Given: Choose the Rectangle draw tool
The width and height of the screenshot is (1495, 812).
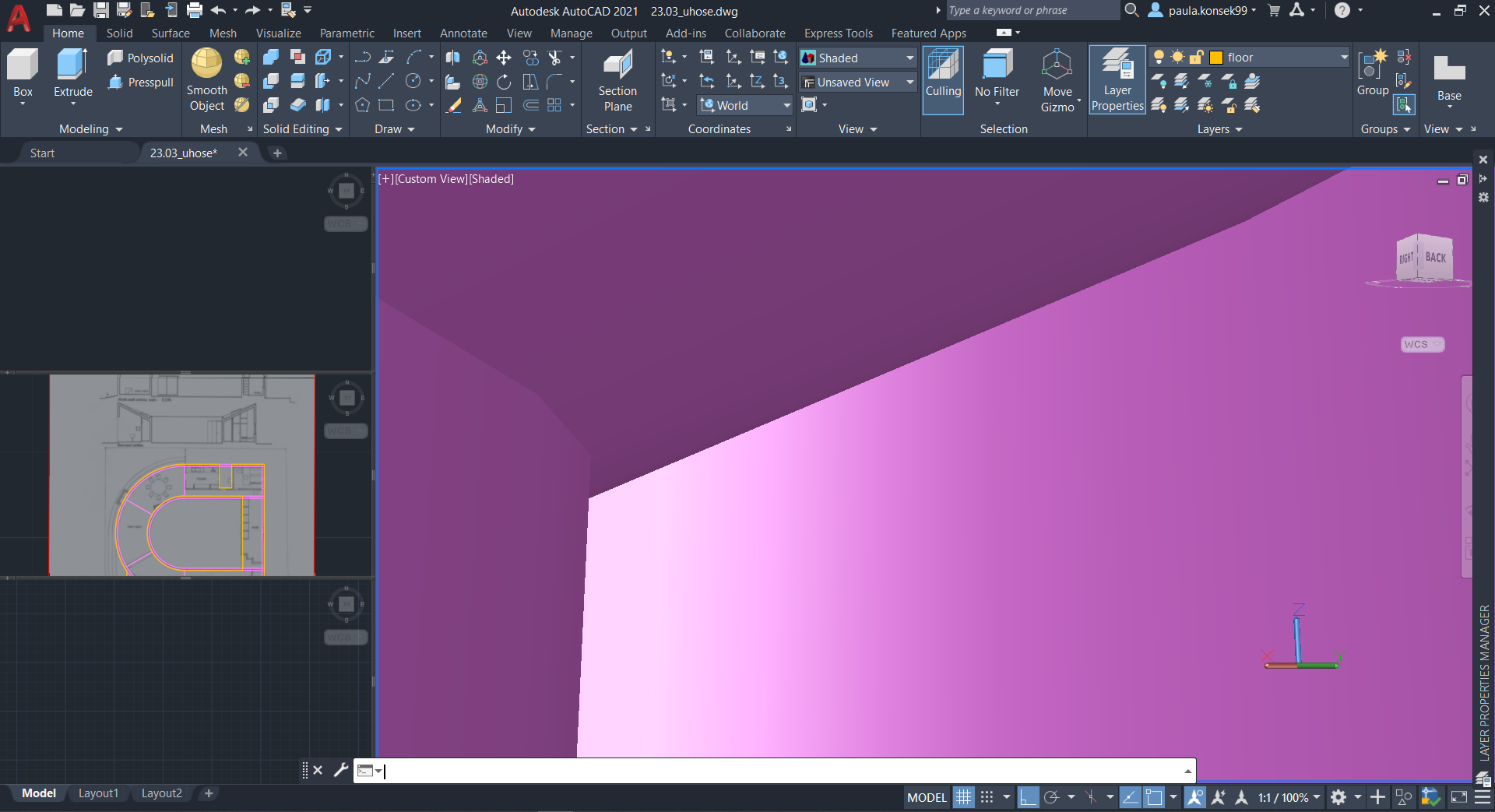Looking at the screenshot, I should (386, 105).
